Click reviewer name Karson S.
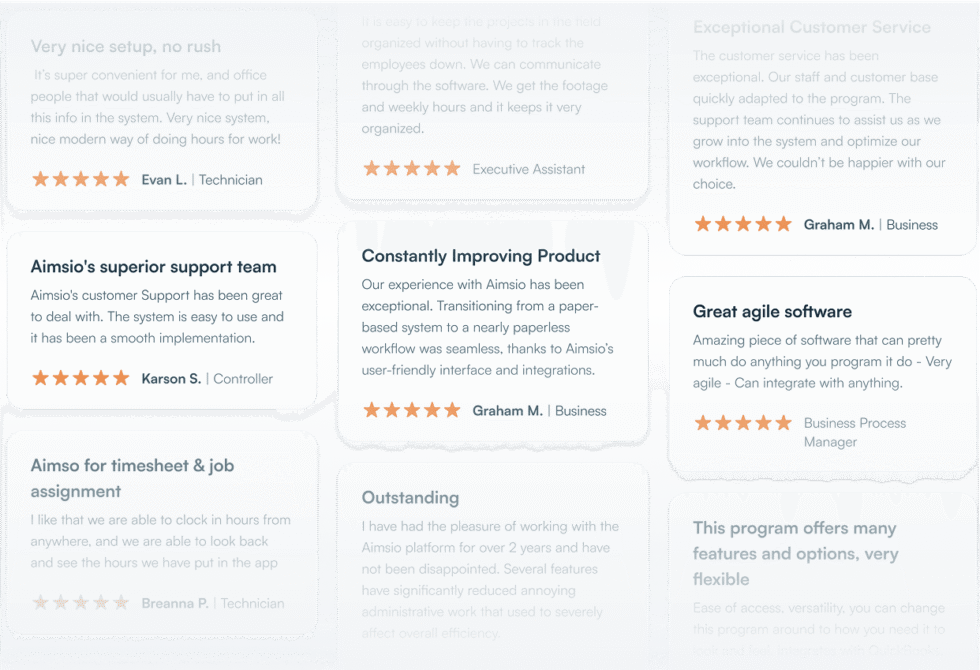This screenshot has width=980, height=670. (171, 379)
